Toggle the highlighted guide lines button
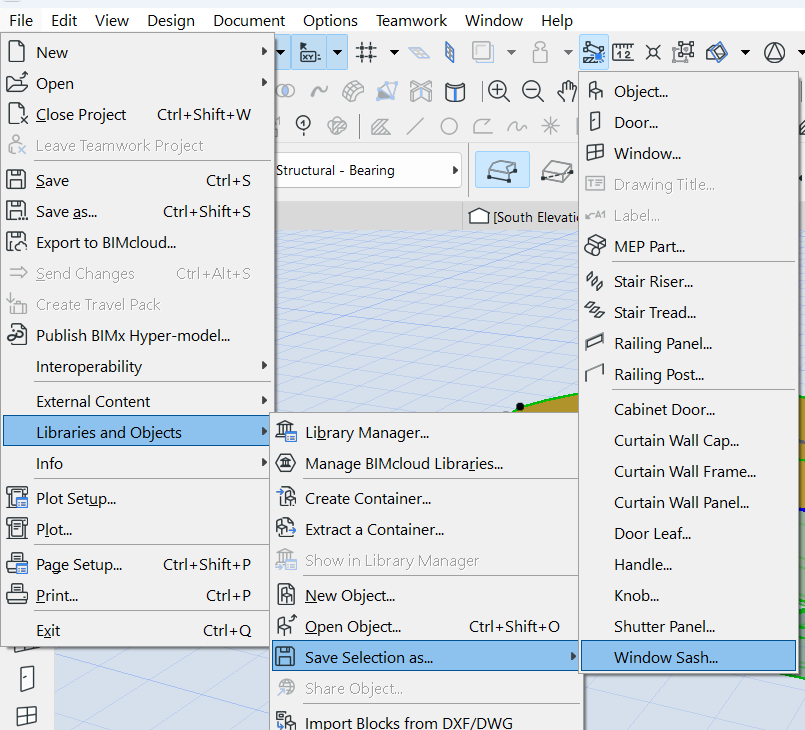Viewport: 805px width, 730px height. pyautogui.click(x=593, y=52)
